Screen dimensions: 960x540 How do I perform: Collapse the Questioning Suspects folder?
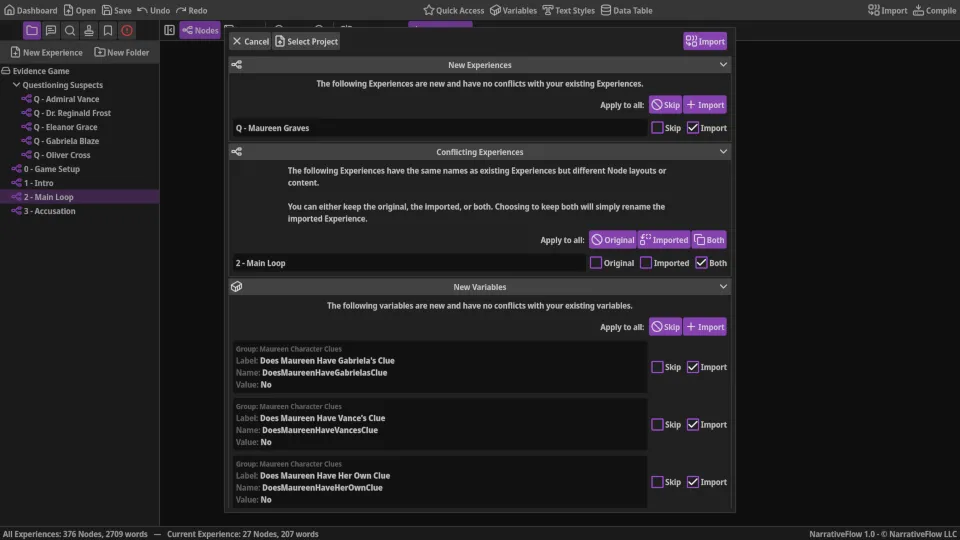(17, 85)
